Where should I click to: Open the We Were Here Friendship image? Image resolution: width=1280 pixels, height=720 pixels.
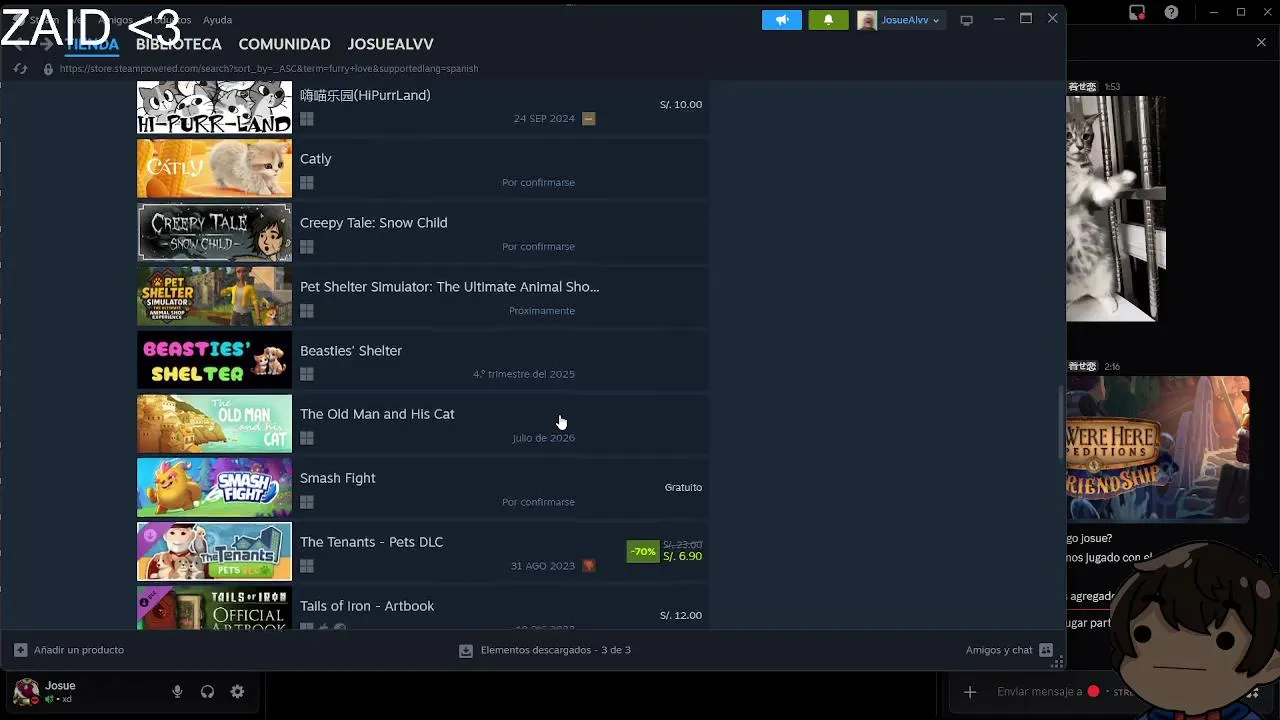click(1158, 449)
